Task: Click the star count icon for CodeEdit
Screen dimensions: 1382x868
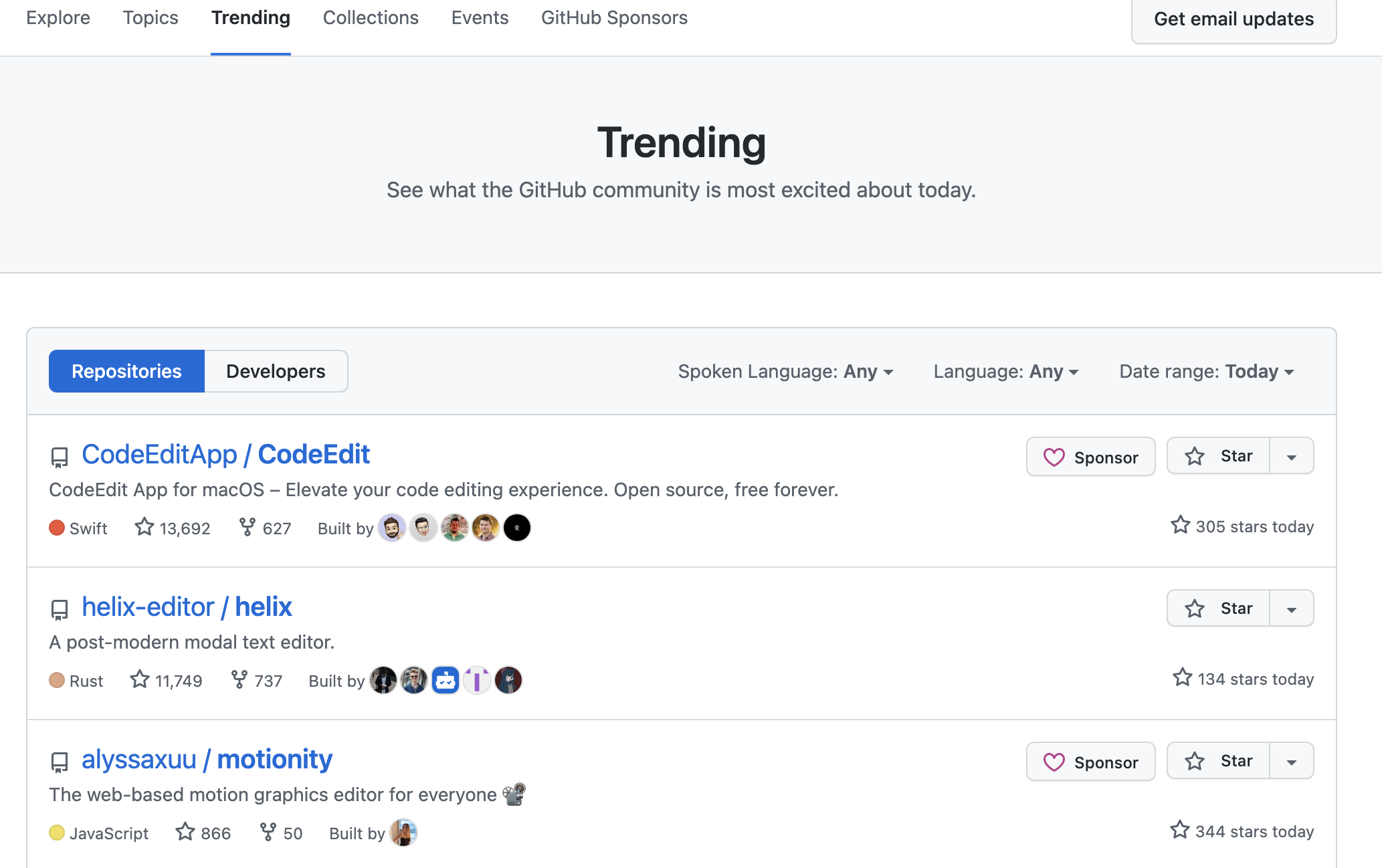Action: (144, 527)
